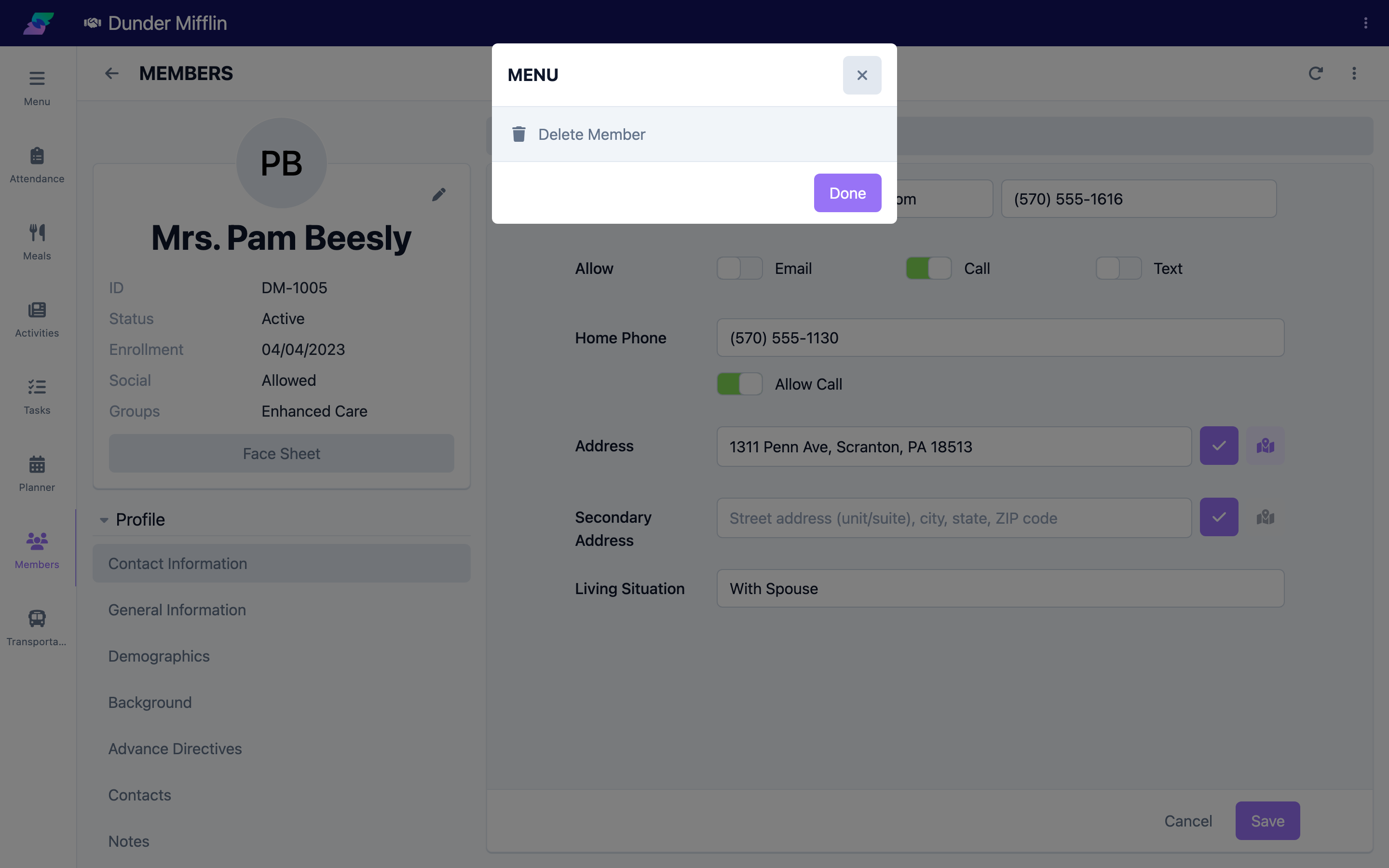Toggle Allow Text switch
1389x868 pixels.
click(x=1118, y=268)
